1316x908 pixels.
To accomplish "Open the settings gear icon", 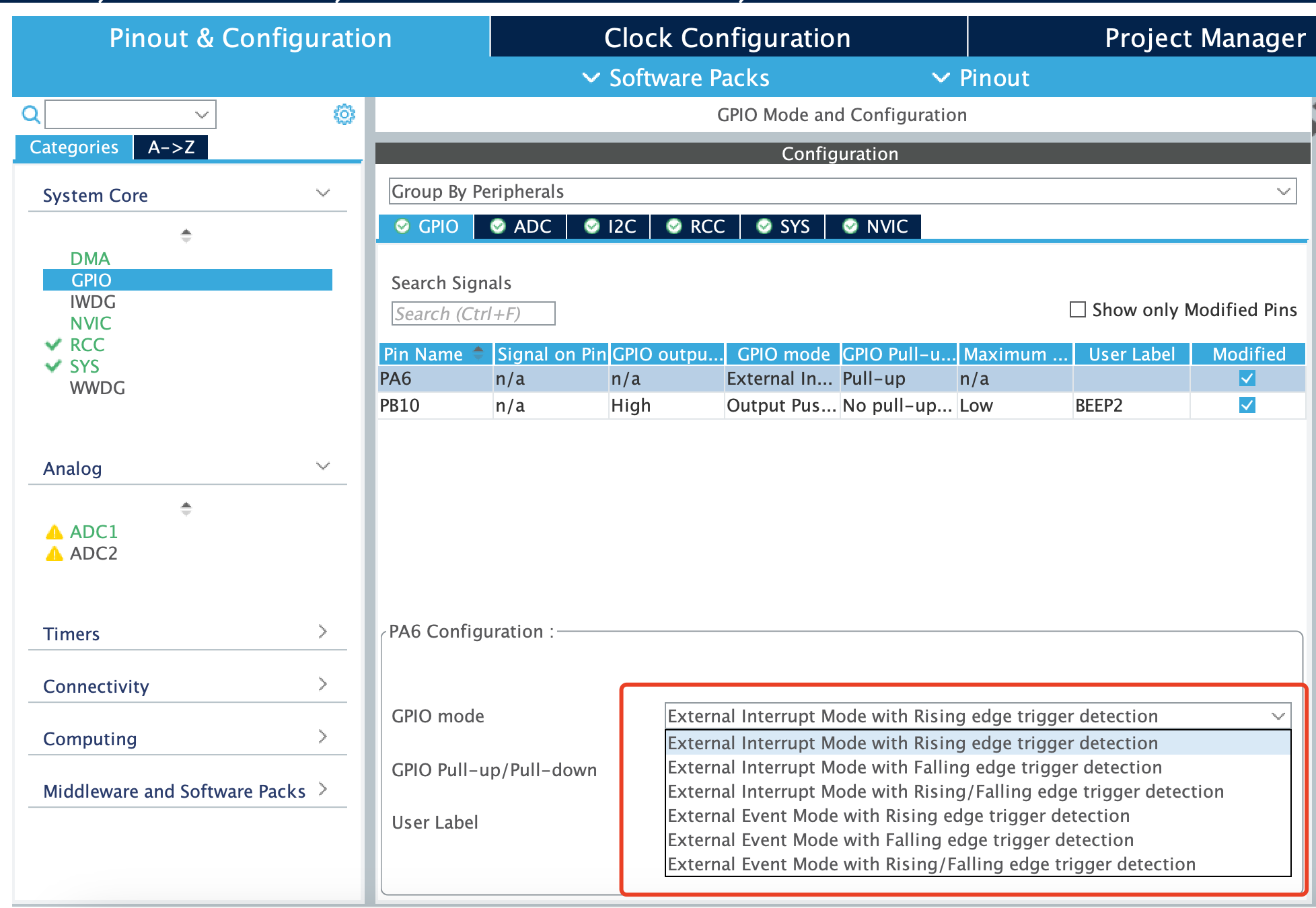I will point(344,114).
